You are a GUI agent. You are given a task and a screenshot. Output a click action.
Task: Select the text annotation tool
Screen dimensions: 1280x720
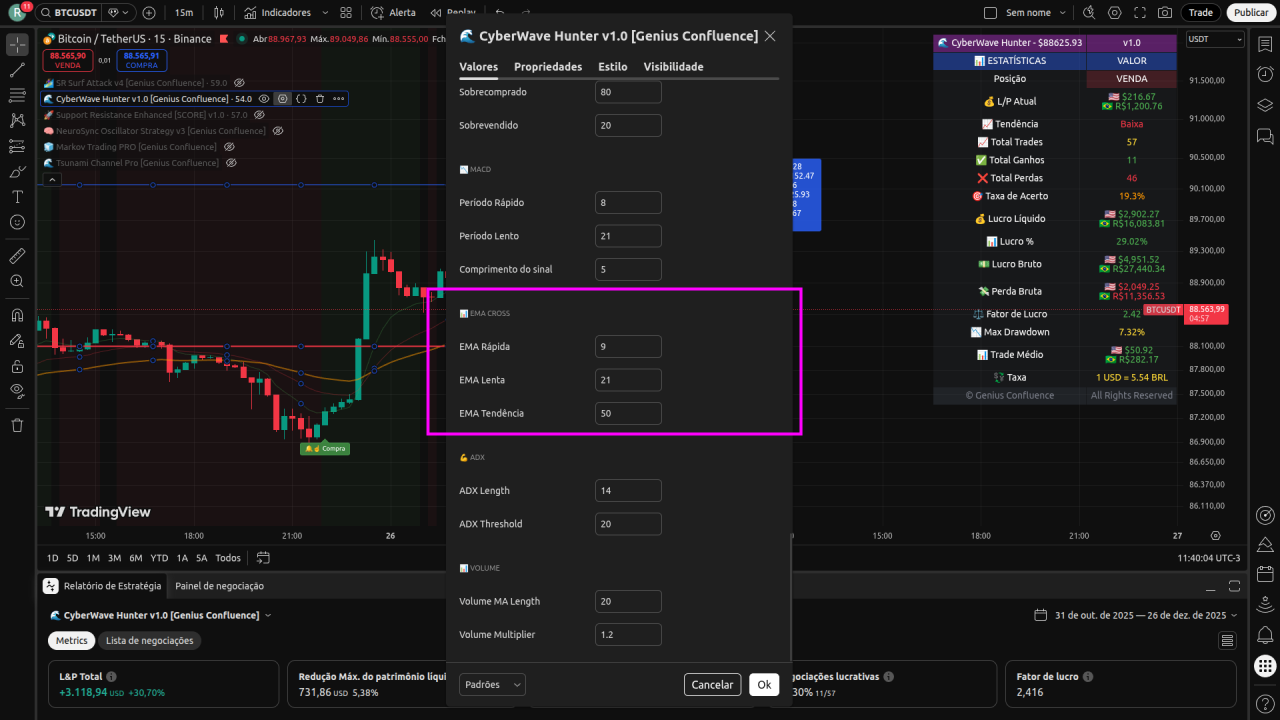[x=17, y=196]
